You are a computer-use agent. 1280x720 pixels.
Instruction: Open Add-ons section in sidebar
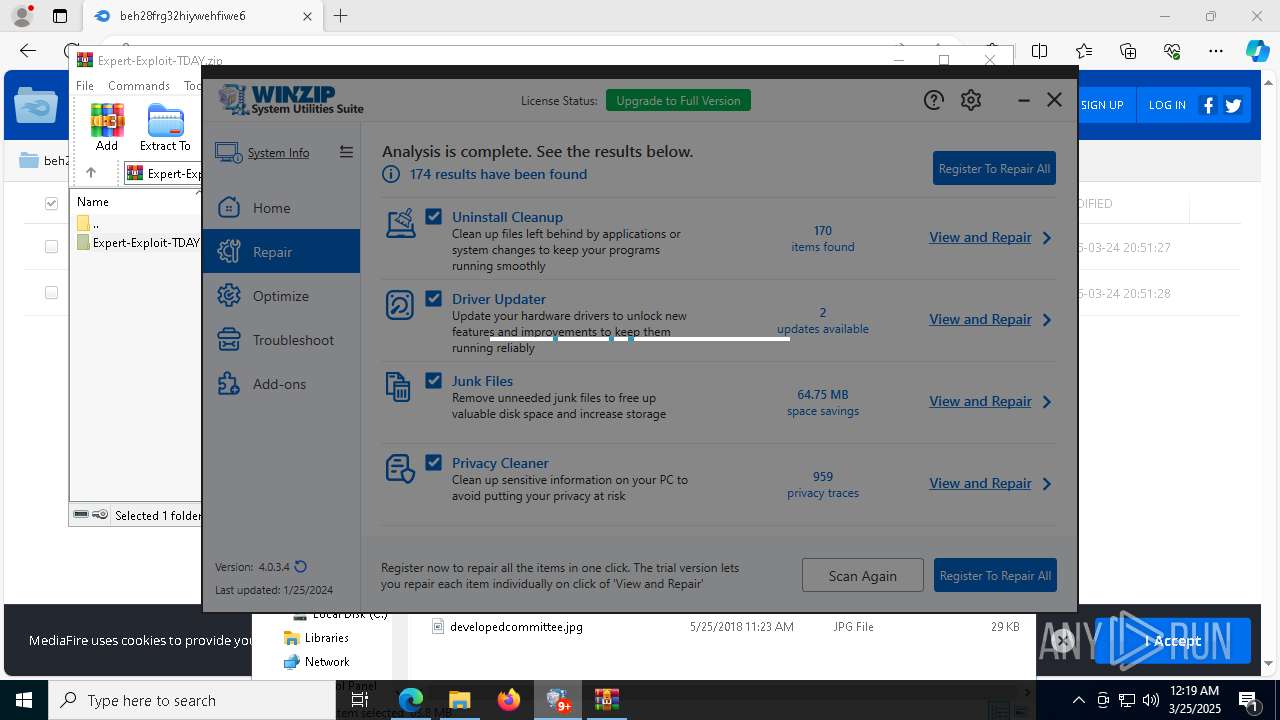pos(281,384)
